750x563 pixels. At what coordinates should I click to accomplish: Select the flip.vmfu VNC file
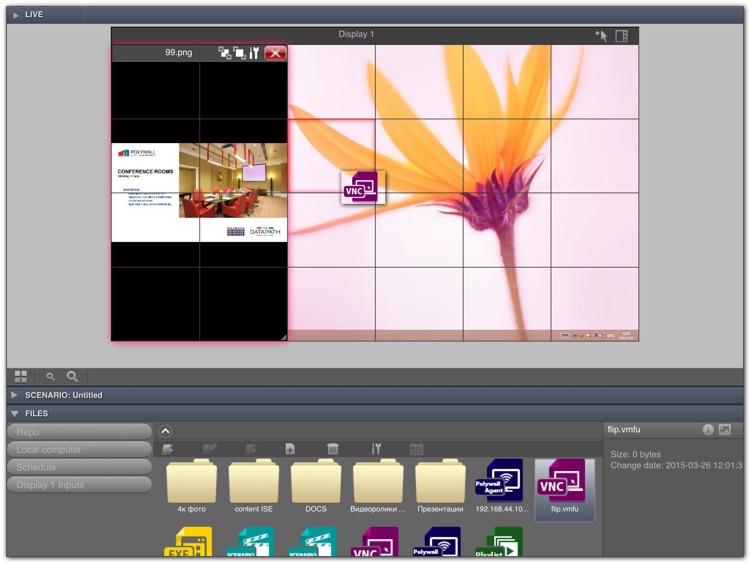click(564, 488)
